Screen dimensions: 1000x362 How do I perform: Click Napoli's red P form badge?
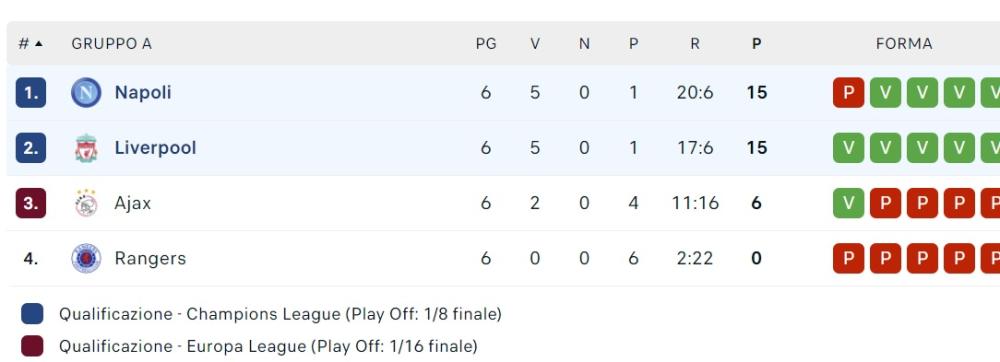848,92
